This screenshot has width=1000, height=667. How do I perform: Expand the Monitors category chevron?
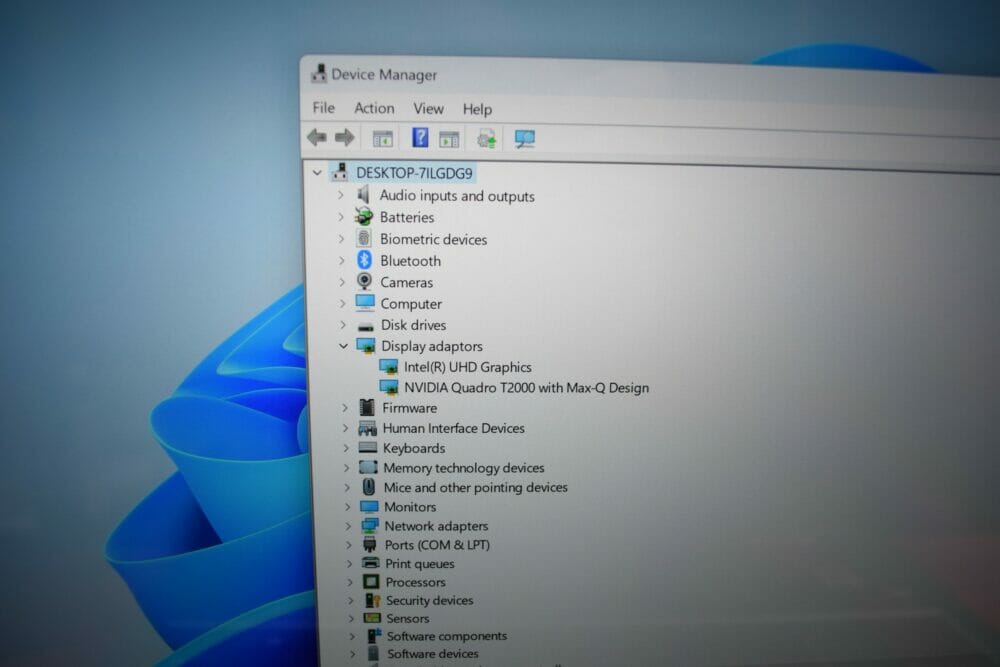click(x=348, y=507)
